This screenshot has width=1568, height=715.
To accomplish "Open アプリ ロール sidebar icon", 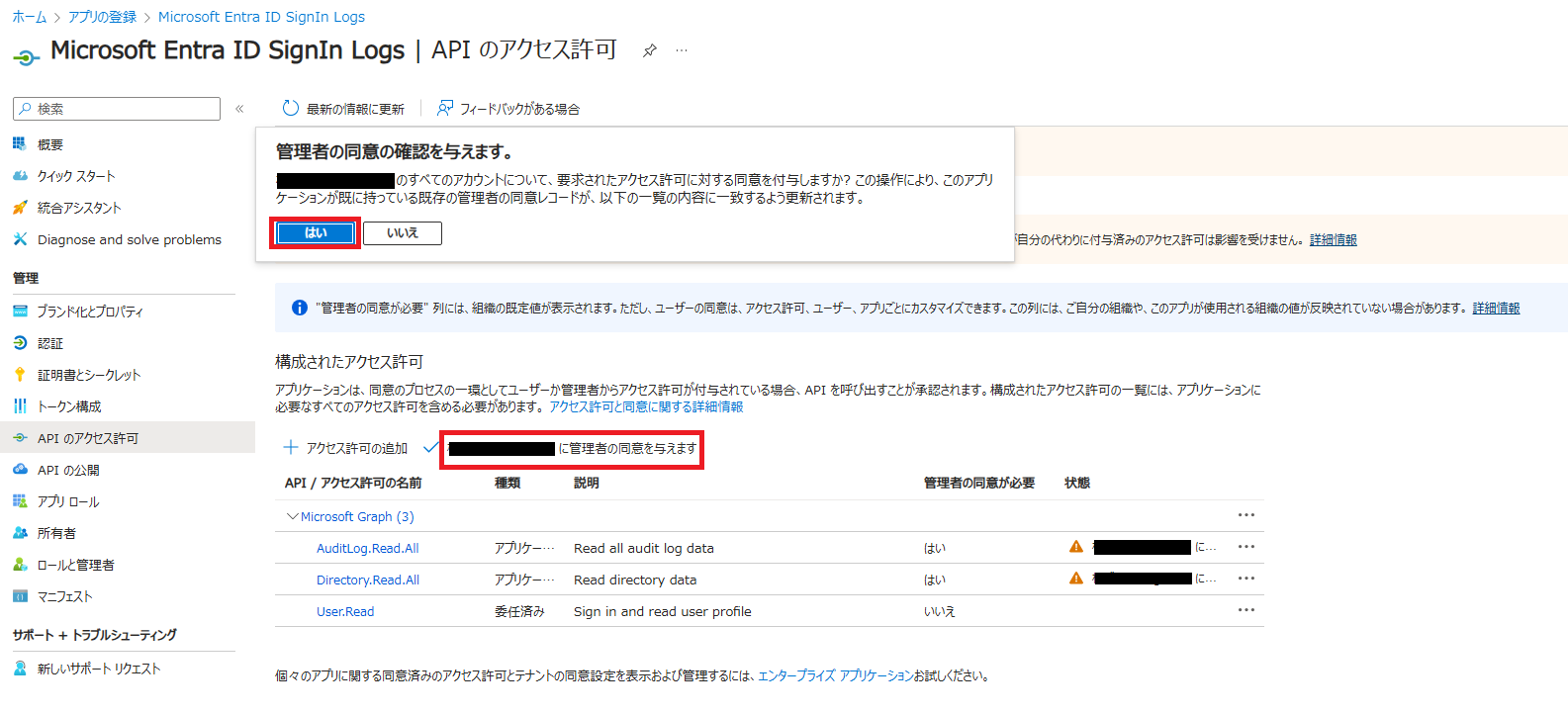I will point(20,501).
